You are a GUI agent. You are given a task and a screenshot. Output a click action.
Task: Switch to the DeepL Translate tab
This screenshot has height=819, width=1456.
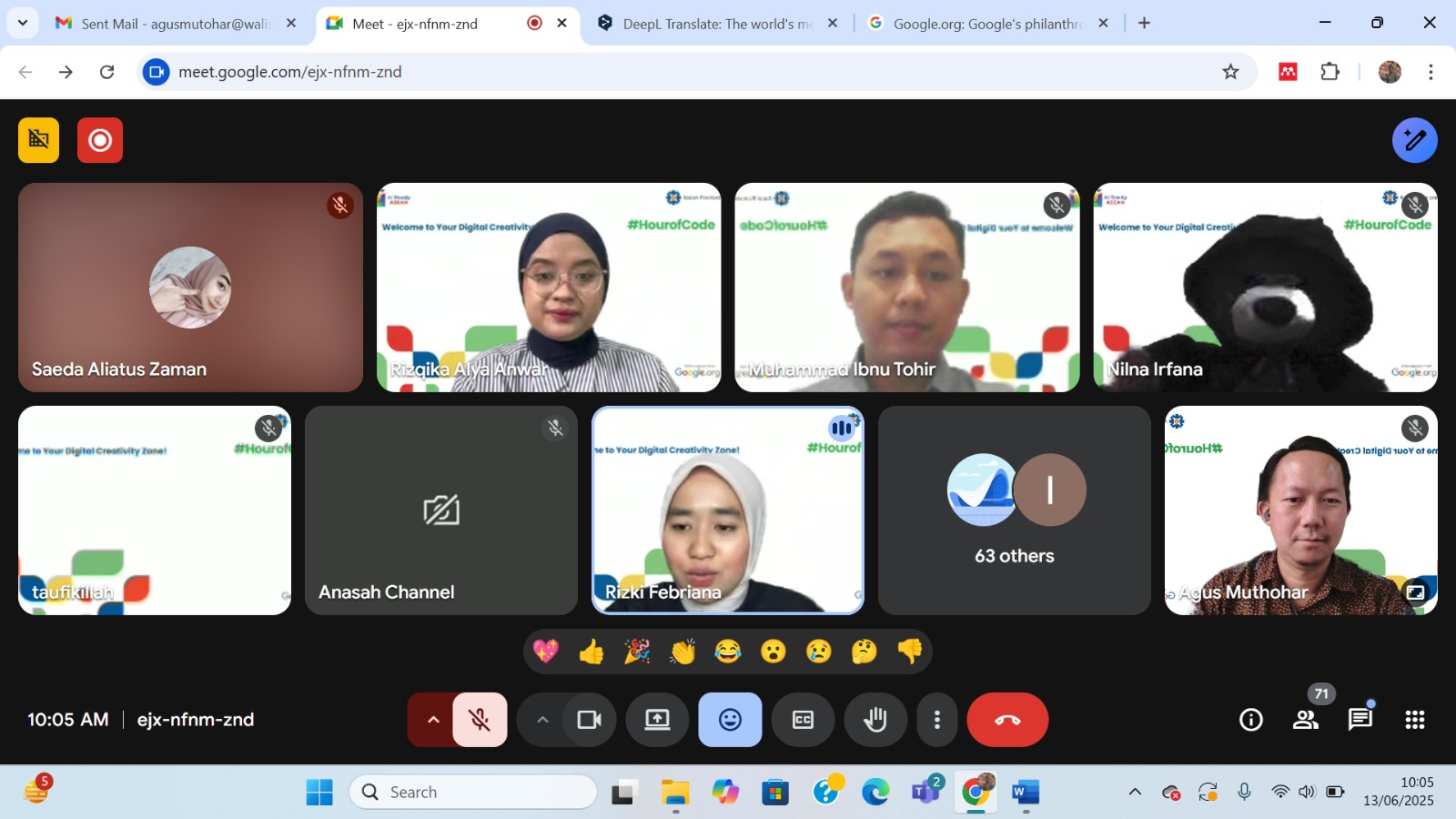click(716, 24)
